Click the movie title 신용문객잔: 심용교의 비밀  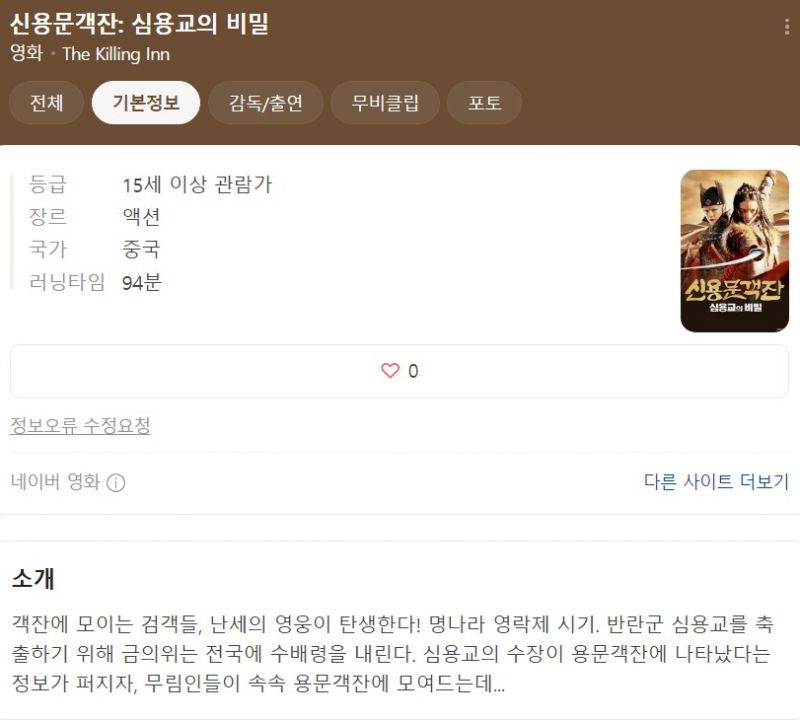click(139, 23)
